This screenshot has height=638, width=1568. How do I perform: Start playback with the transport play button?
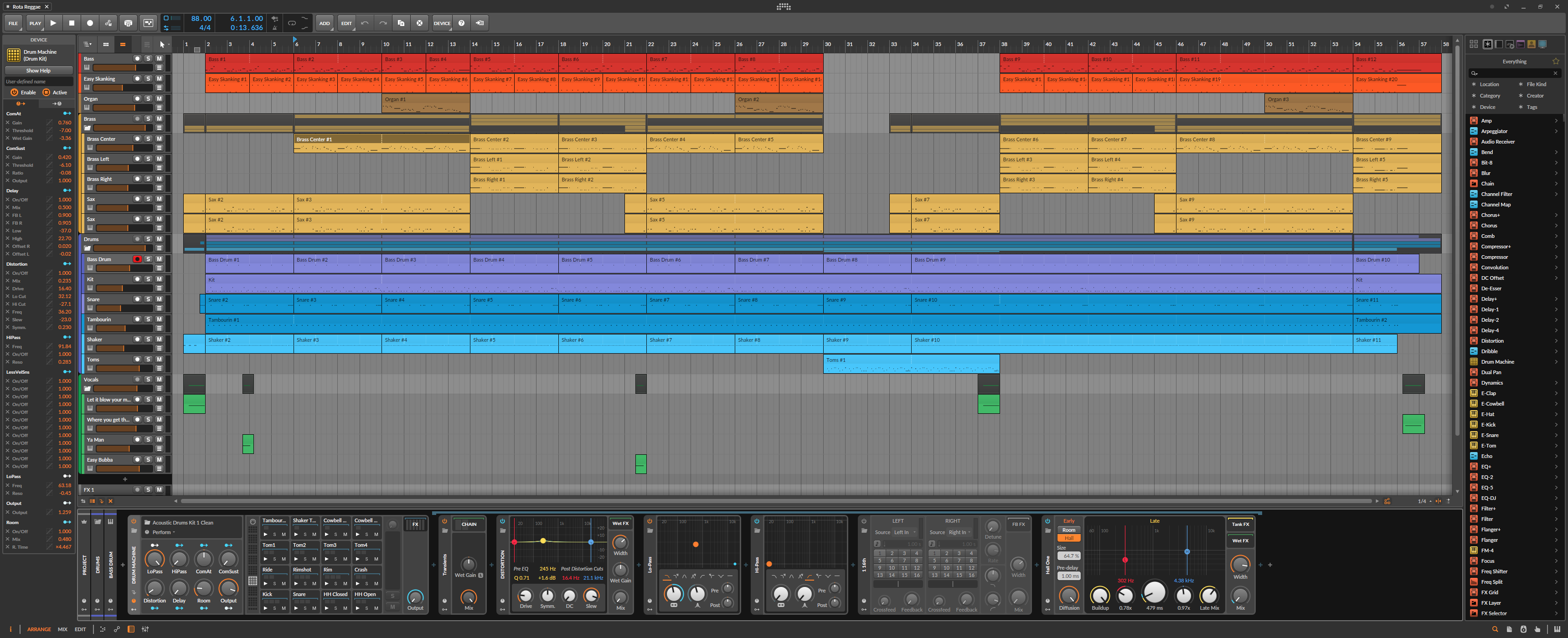coord(53,23)
